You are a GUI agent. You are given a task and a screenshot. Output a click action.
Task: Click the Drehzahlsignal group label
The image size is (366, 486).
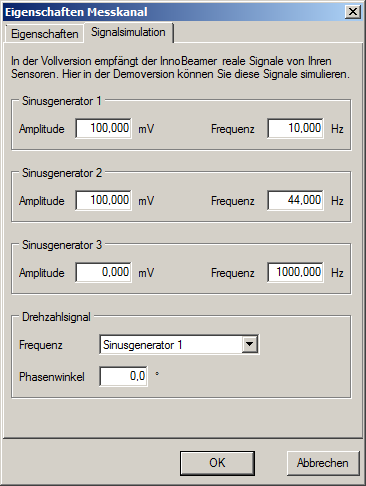56,317
